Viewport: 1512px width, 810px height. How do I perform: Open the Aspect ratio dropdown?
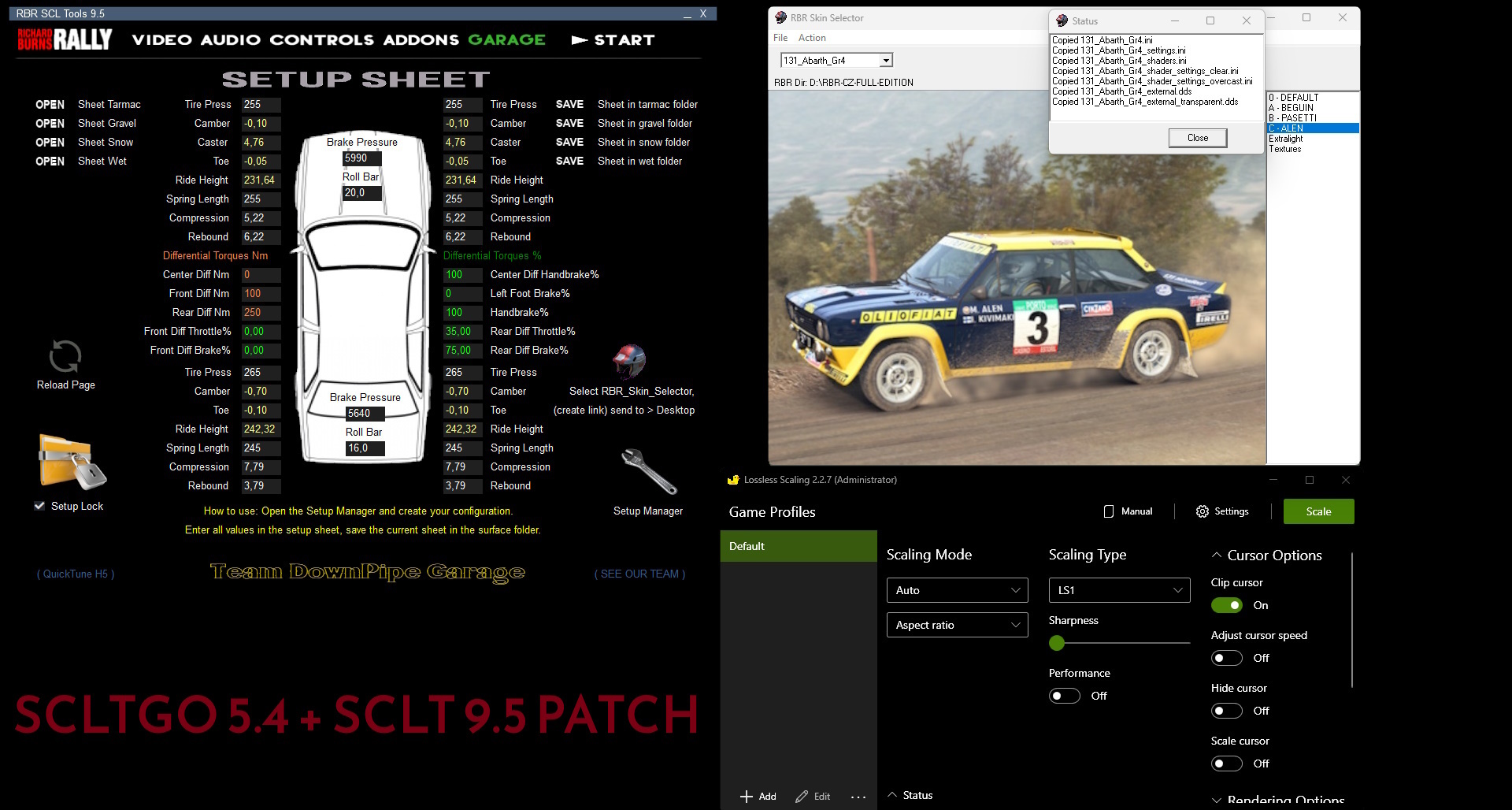tap(957, 625)
